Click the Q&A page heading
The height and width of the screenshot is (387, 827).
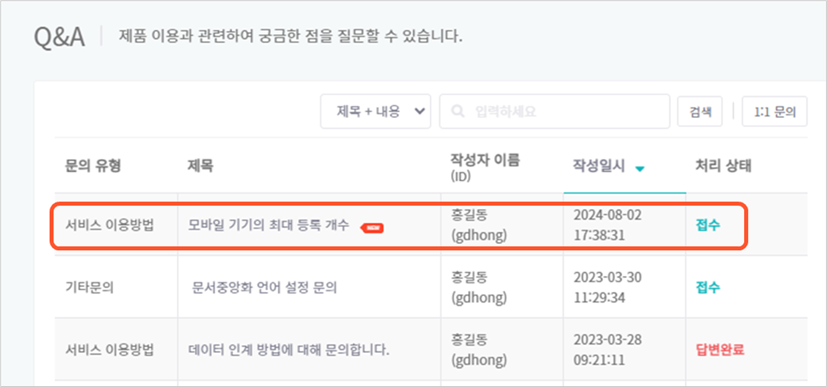[x=59, y=37]
